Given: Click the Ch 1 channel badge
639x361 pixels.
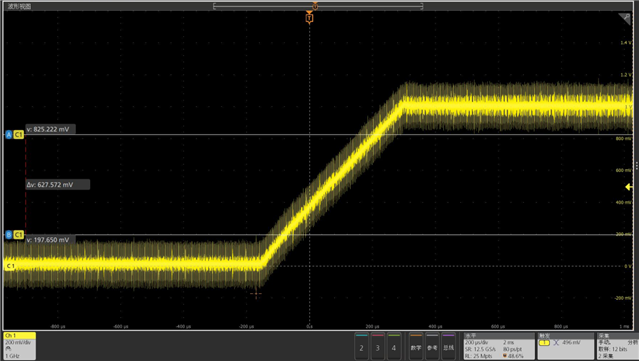Looking at the screenshot, I should click(20, 346).
